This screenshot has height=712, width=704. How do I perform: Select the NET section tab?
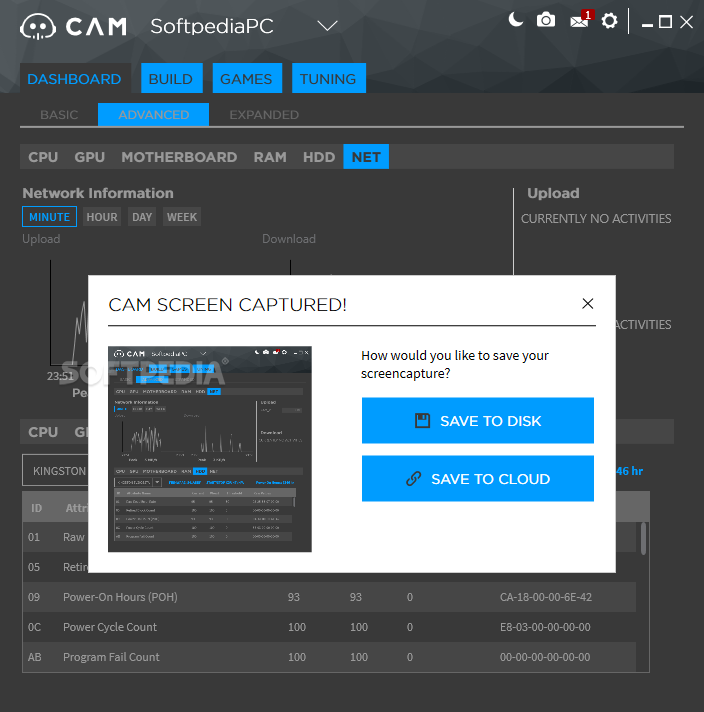[366, 157]
